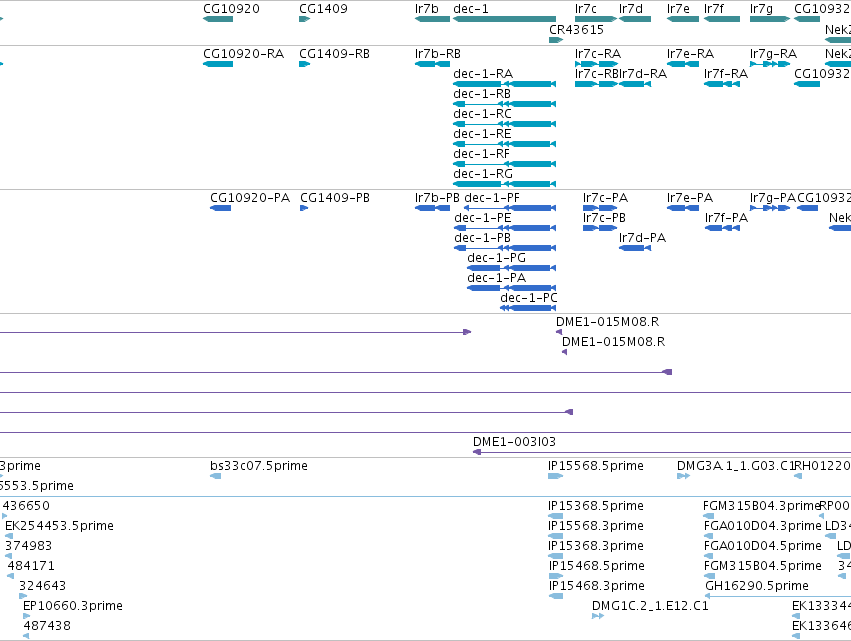Click protein Ir7d-PA
Screen dimensions: 851x641
[635, 248]
